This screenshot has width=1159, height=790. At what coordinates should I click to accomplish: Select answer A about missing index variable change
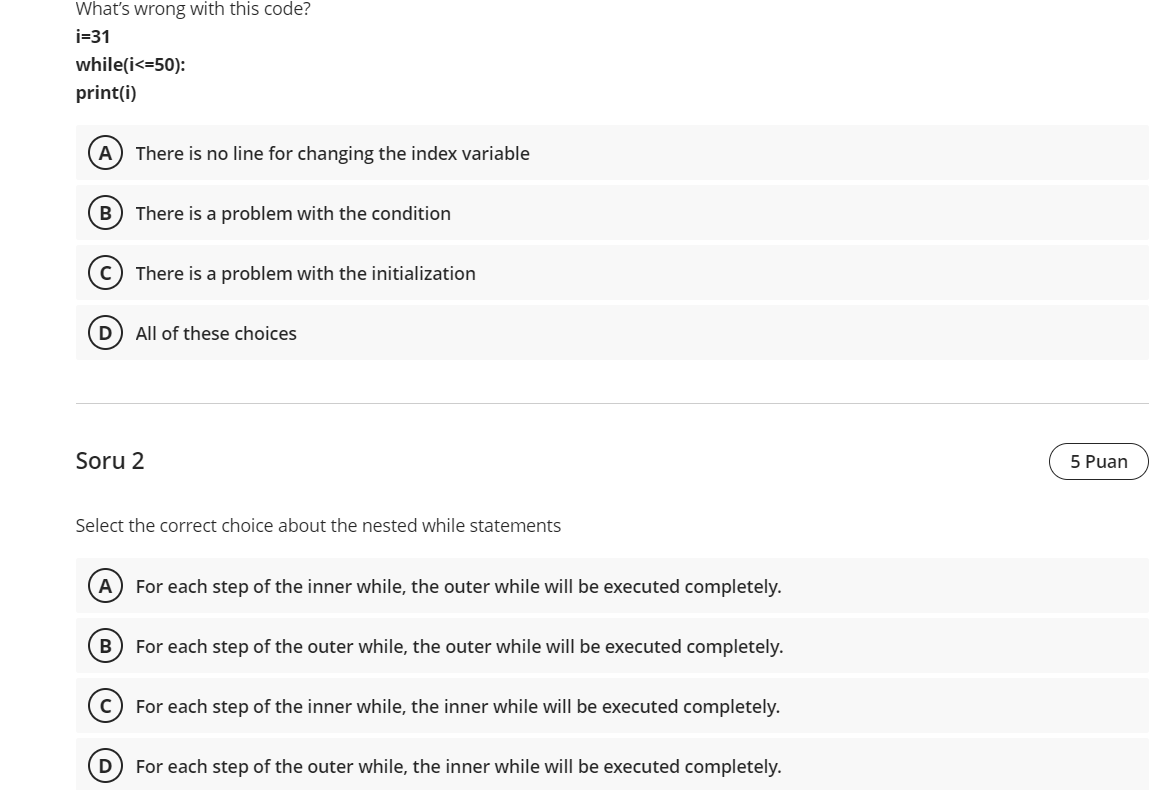point(333,153)
